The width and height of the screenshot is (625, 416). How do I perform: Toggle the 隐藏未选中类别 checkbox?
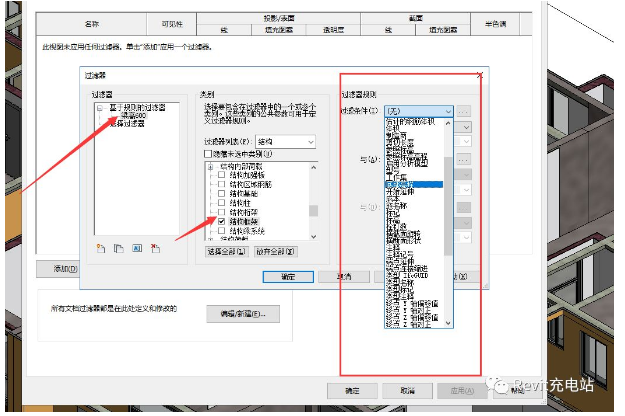pyautogui.click(x=208, y=154)
